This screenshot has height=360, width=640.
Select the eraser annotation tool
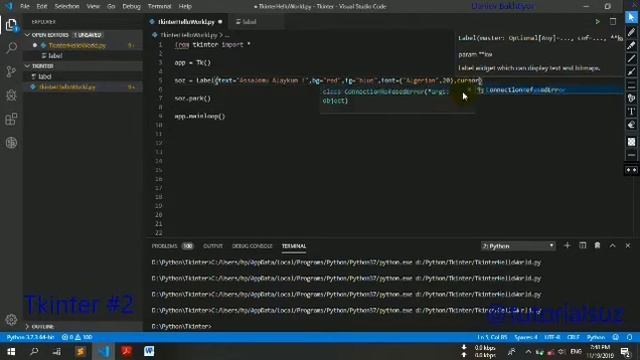[631, 125]
